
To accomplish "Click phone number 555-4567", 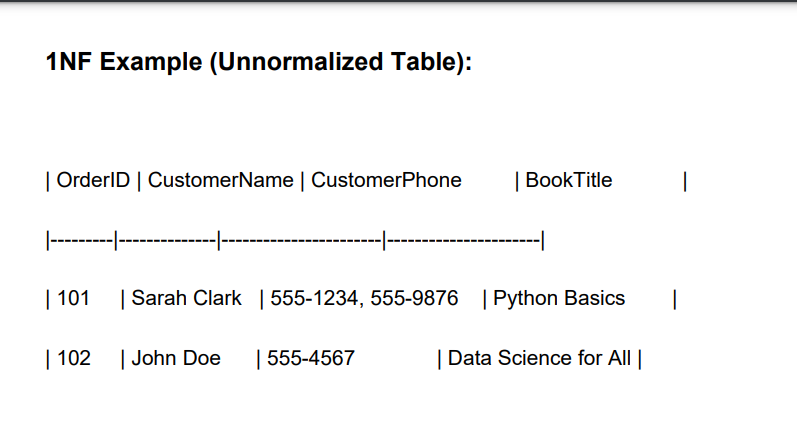I will coord(311,358).
